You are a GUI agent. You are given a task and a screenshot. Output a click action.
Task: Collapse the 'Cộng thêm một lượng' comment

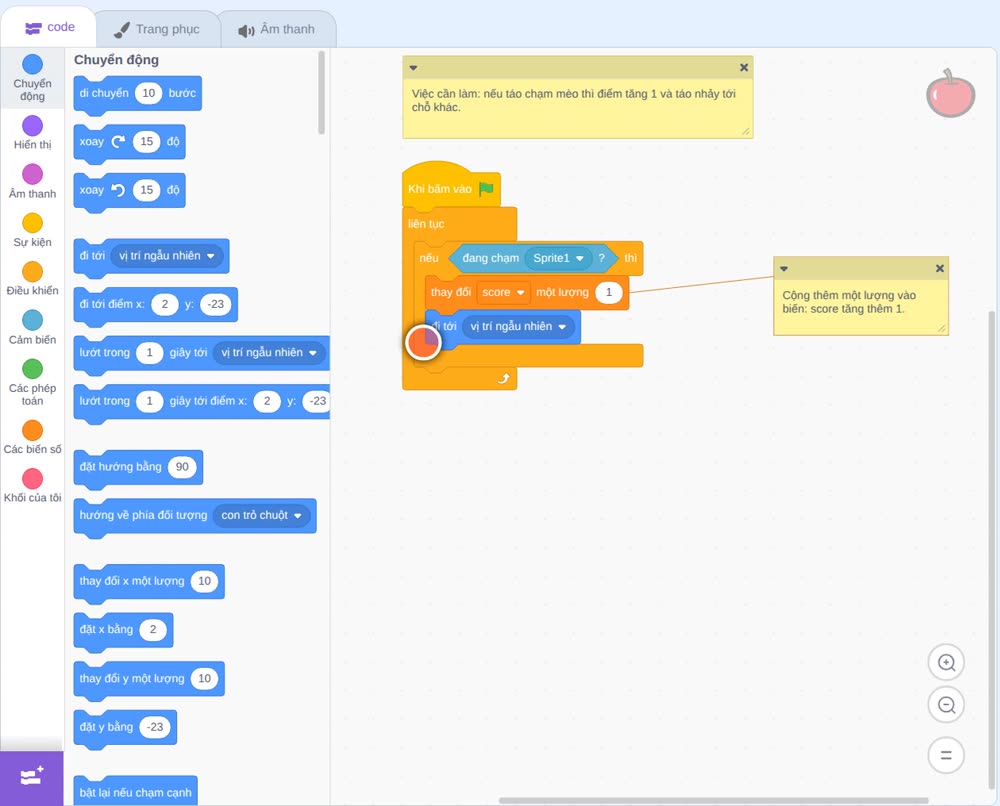pyautogui.click(x=784, y=268)
